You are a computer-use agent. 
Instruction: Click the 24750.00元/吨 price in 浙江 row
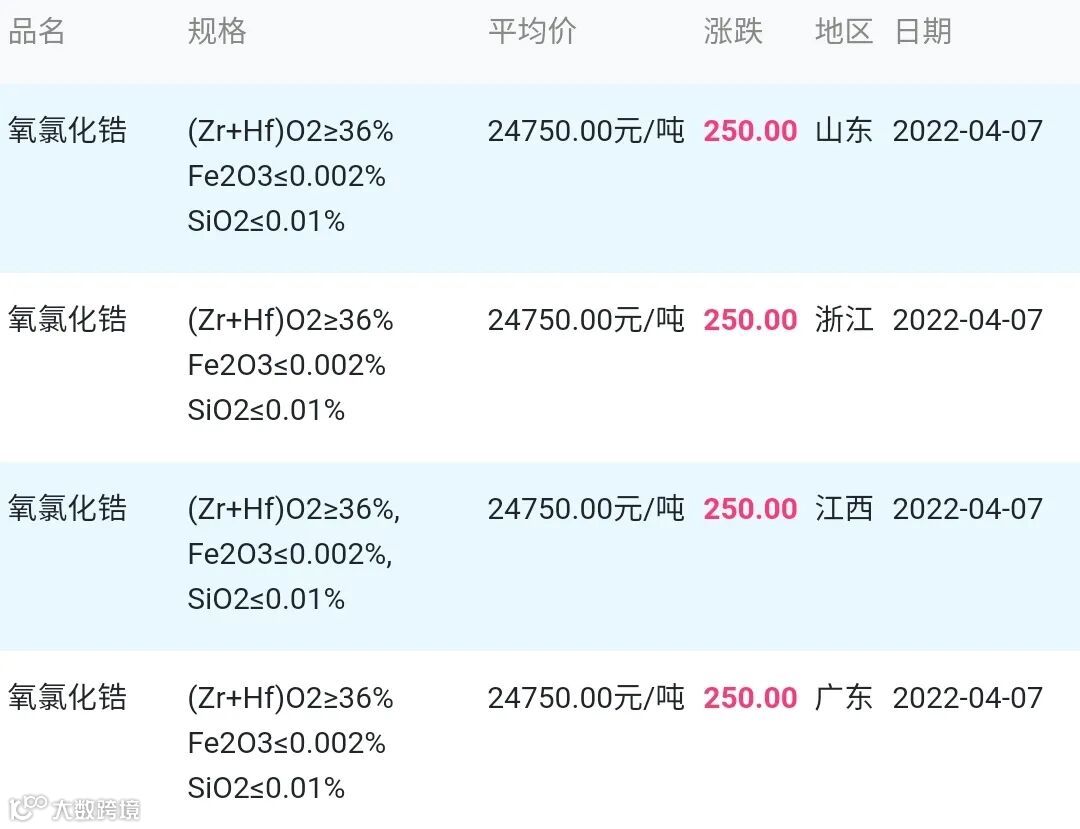pos(586,320)
